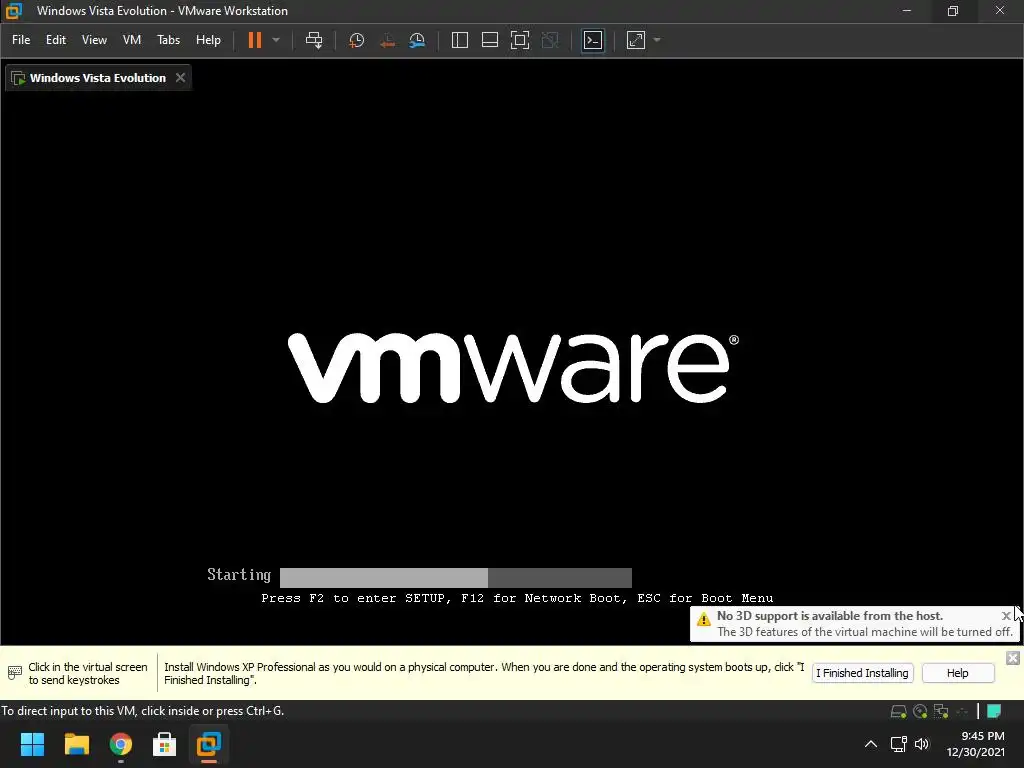Screen dimensions: 1024x768
Task: Click the VMware title bar app icon
Action: 14,11
